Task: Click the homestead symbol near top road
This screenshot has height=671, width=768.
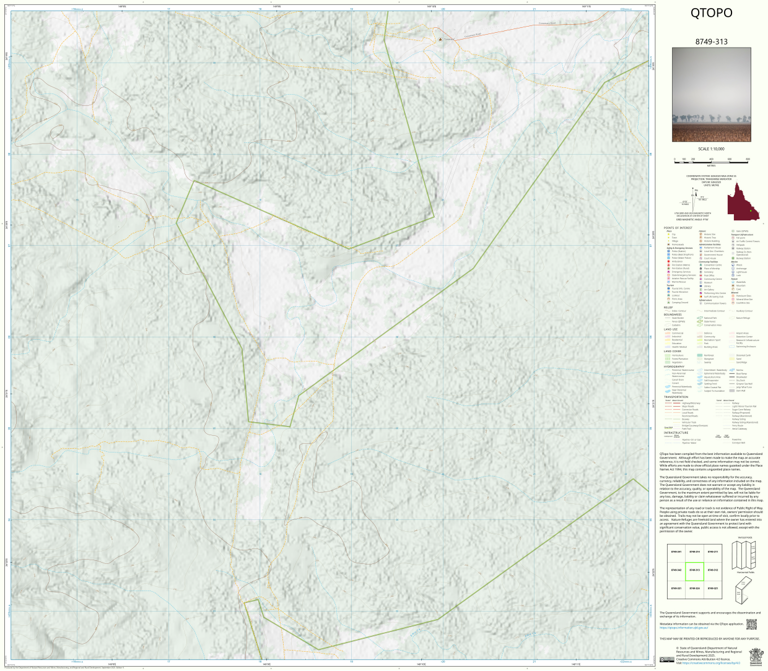Action: coord(440,39)
